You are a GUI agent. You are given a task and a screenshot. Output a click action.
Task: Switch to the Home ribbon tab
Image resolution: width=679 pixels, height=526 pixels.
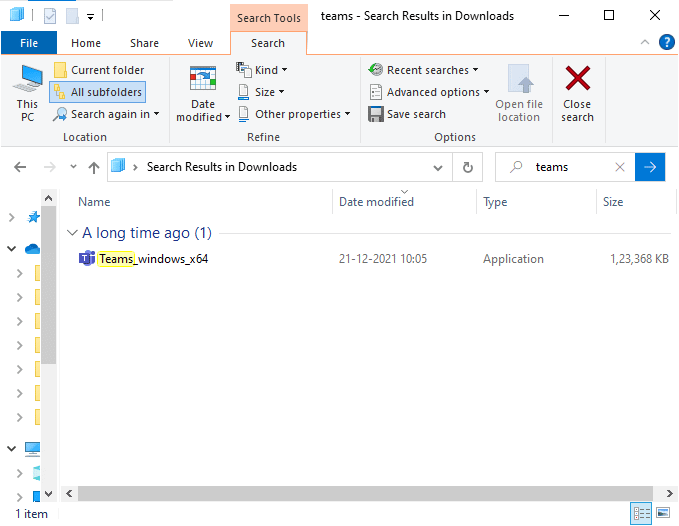tap(86, 43)
